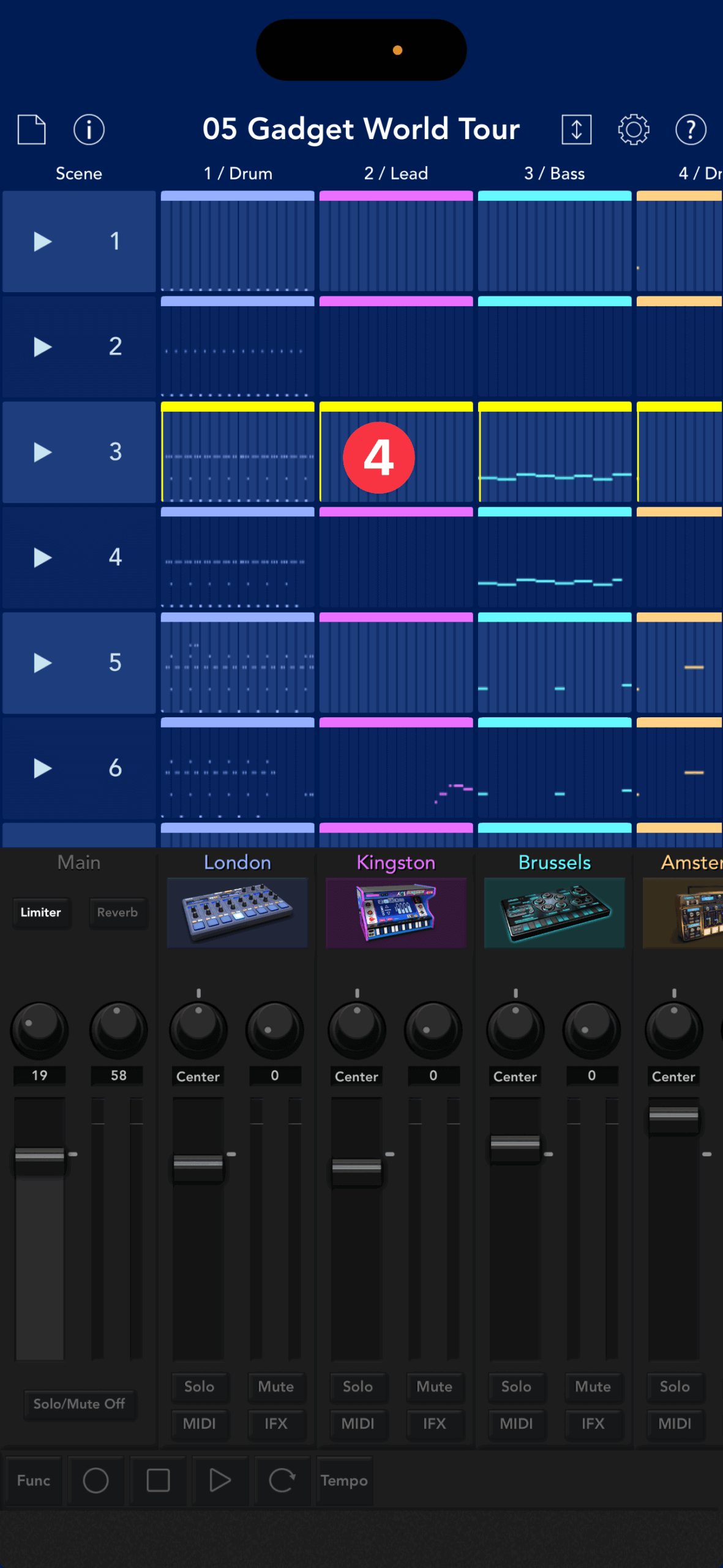Open the Kingston gadget thumbnail
The image size is (723, 1568).
tap(395, 912)
